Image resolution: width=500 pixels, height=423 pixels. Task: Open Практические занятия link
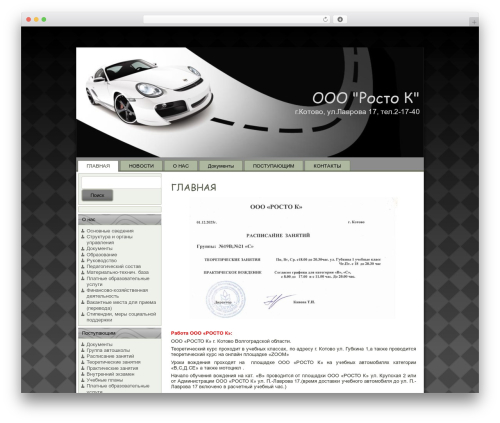tap(112, 368)
